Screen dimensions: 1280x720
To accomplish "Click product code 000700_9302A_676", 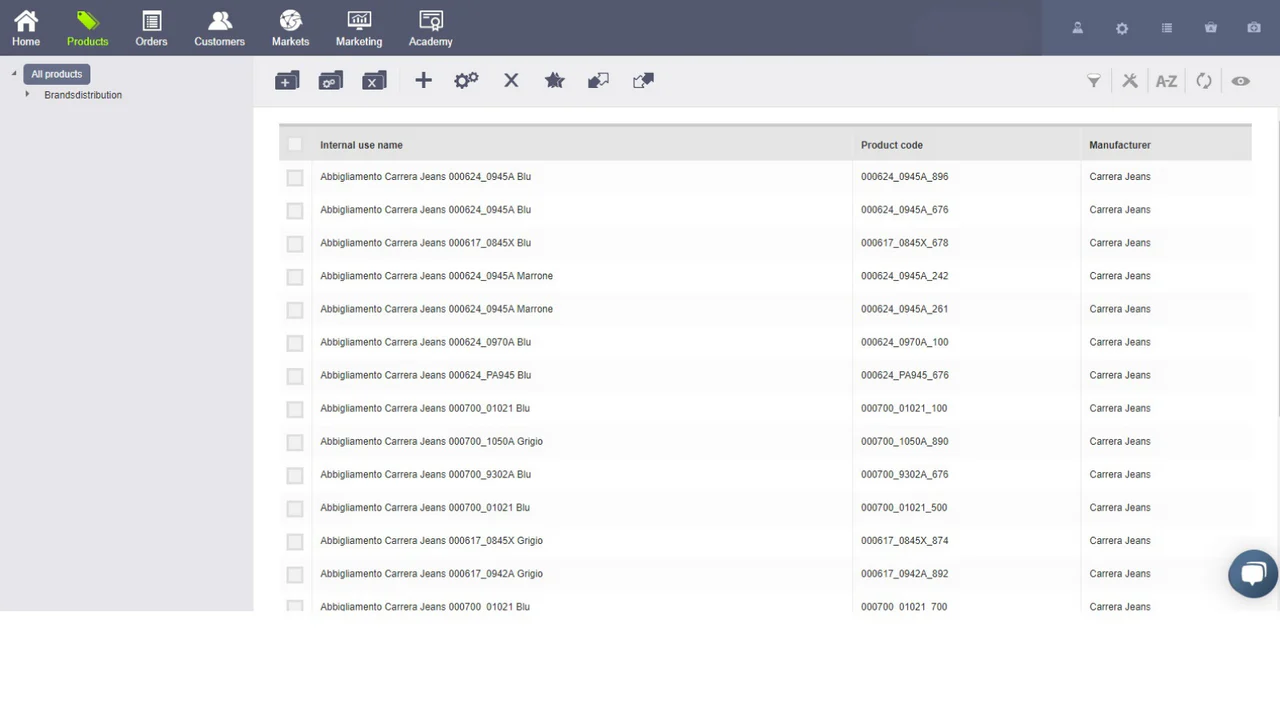I will (904, 474).
